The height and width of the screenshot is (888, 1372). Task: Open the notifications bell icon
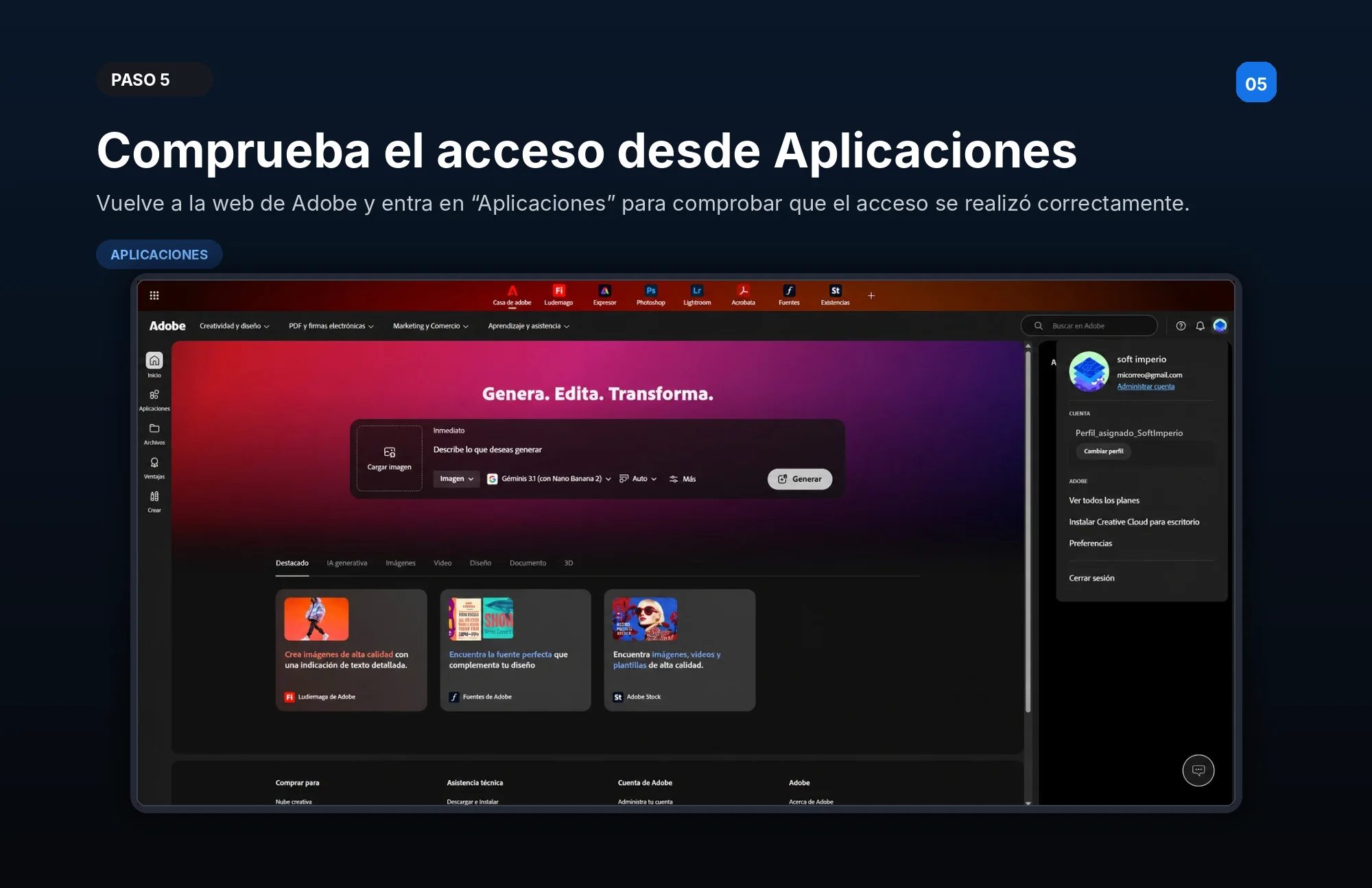(x=1200, y=326)
